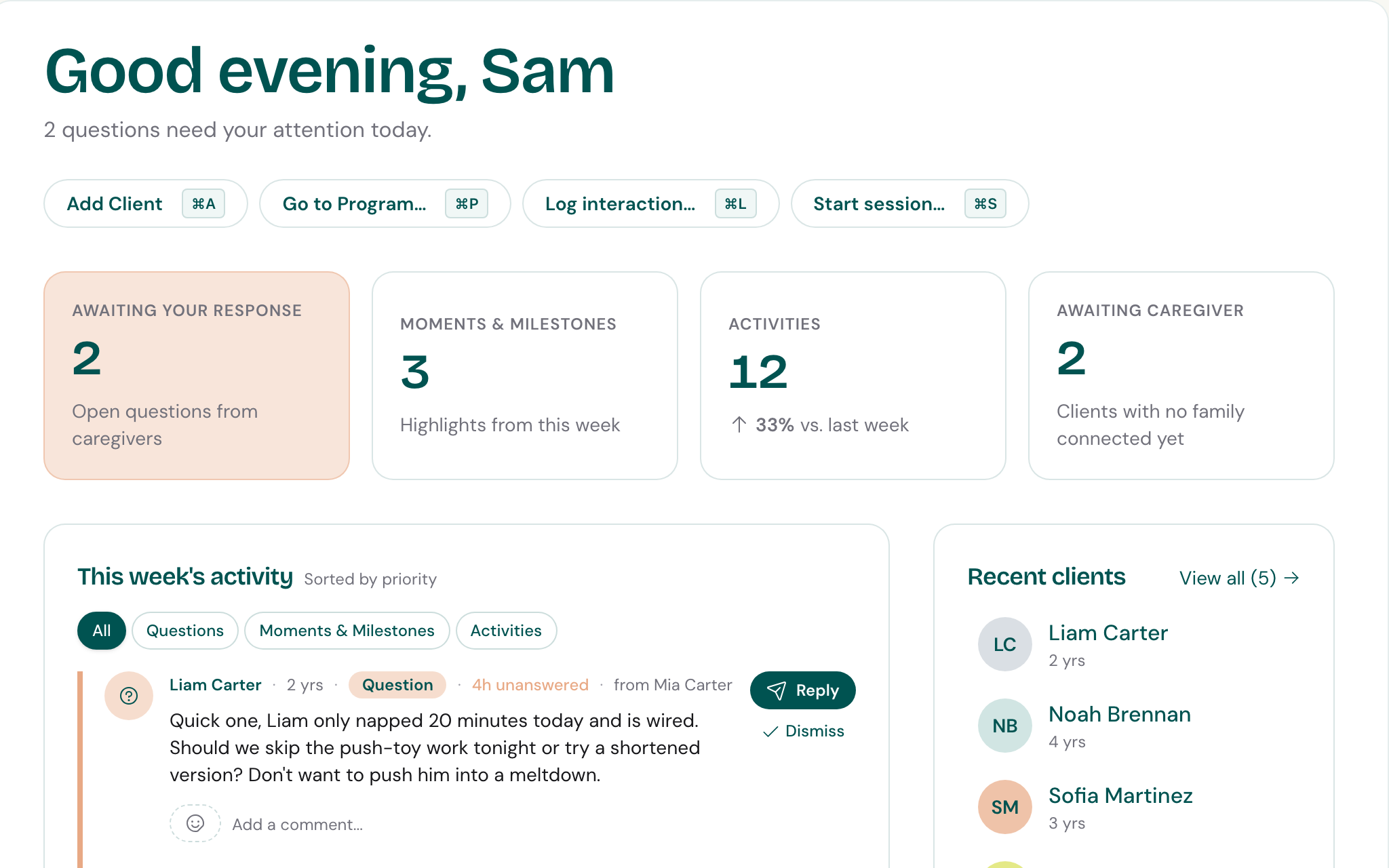Click the 'from Mia Carter' text
The width and height of the screenshot is (1389, 868).
(673, 685)
